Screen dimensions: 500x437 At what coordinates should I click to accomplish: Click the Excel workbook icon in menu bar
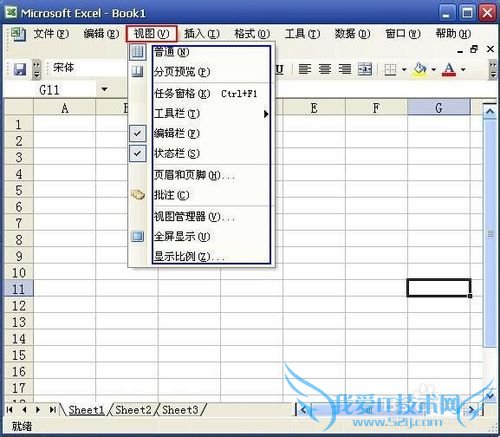click(x=17, y=34)
